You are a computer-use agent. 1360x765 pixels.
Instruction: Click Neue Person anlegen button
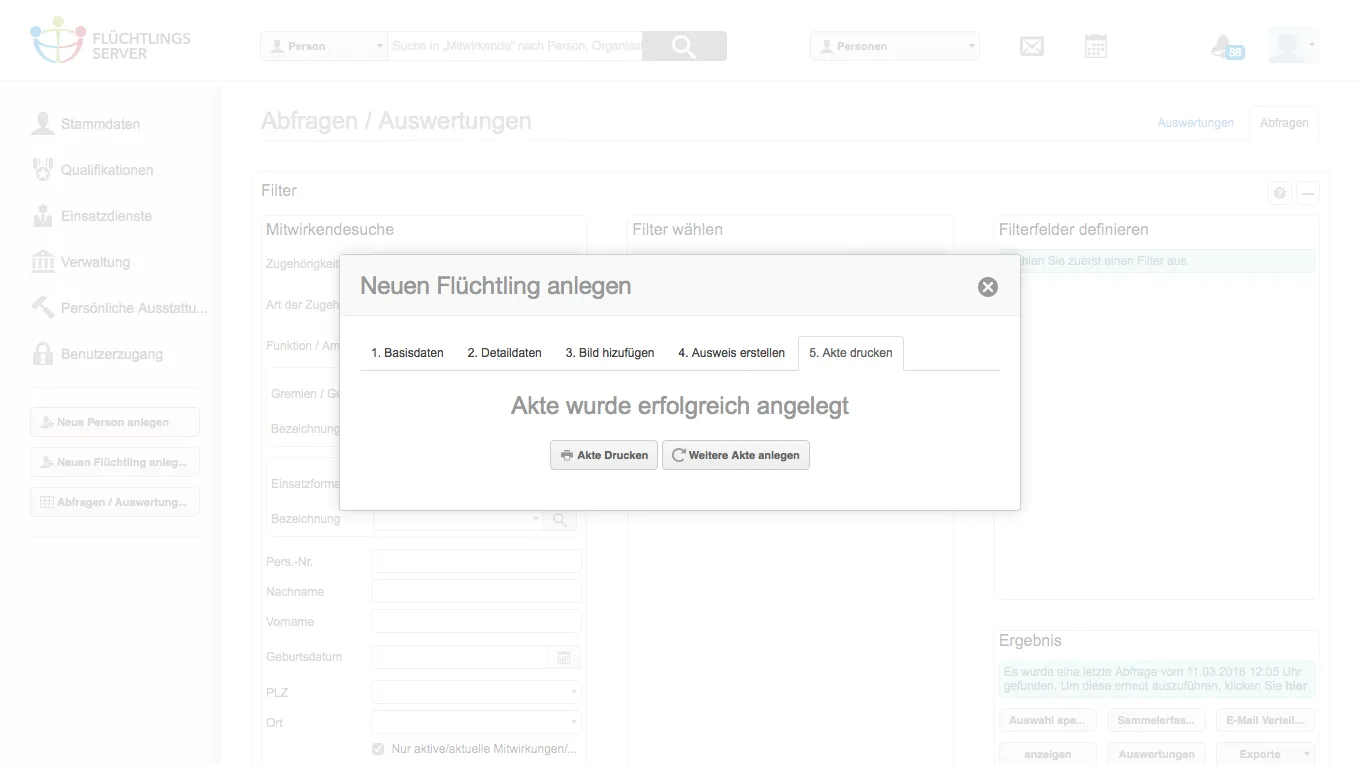tap(115, 422)
